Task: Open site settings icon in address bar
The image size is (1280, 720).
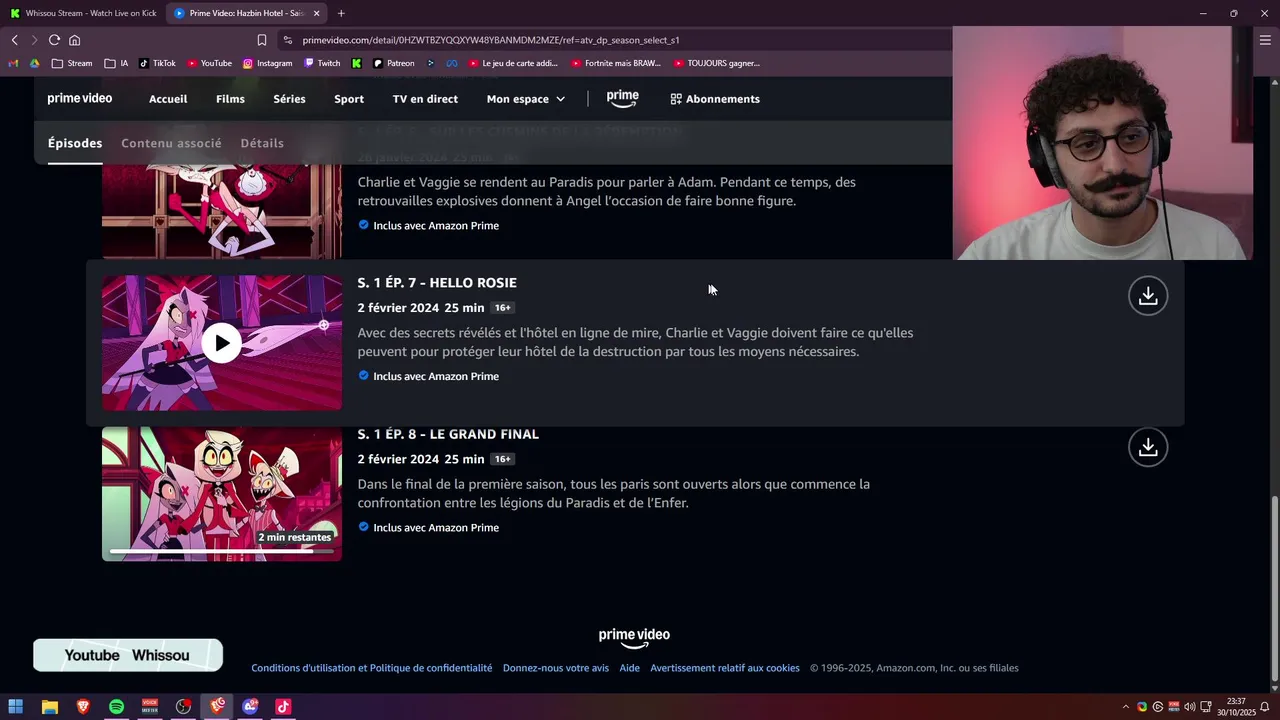Action: click(288, 40)
